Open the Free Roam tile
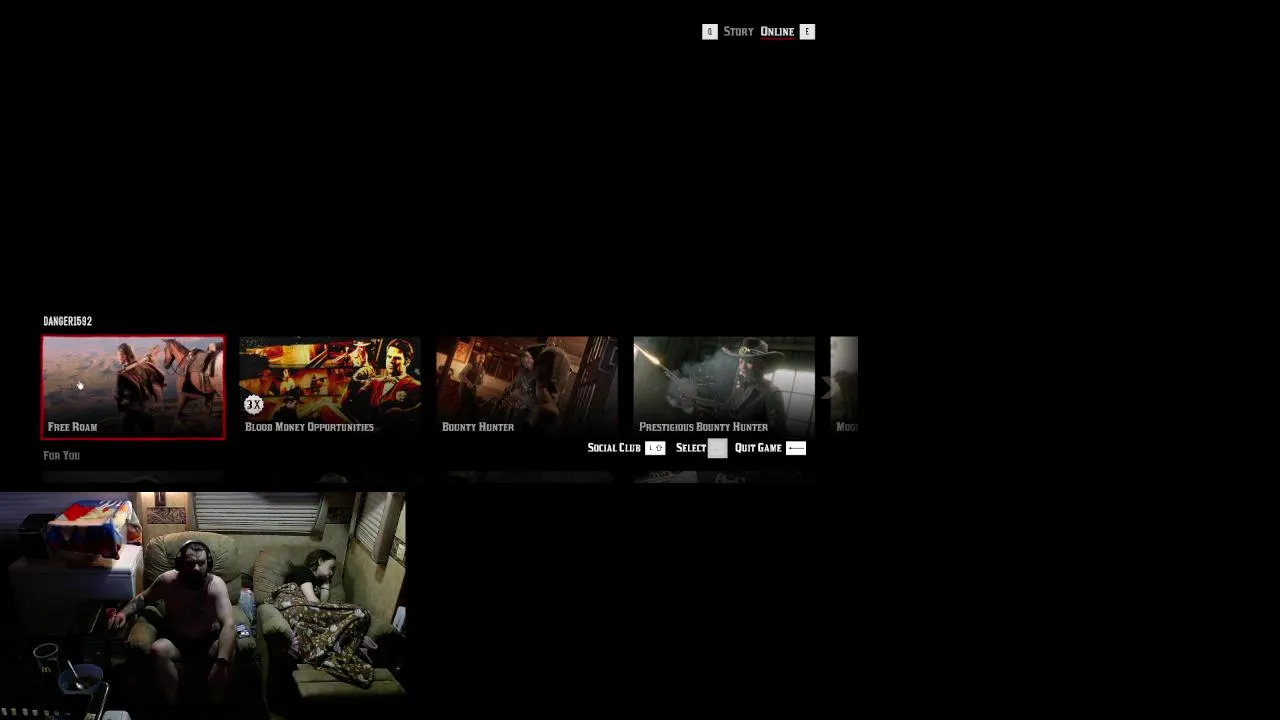This screenshot has height=720, width=1280. coord(133,387)
